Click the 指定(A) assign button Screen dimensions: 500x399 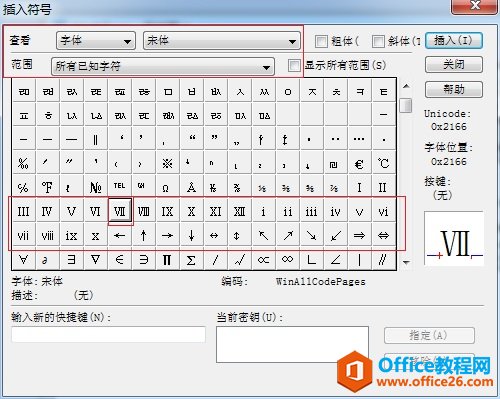429,335
